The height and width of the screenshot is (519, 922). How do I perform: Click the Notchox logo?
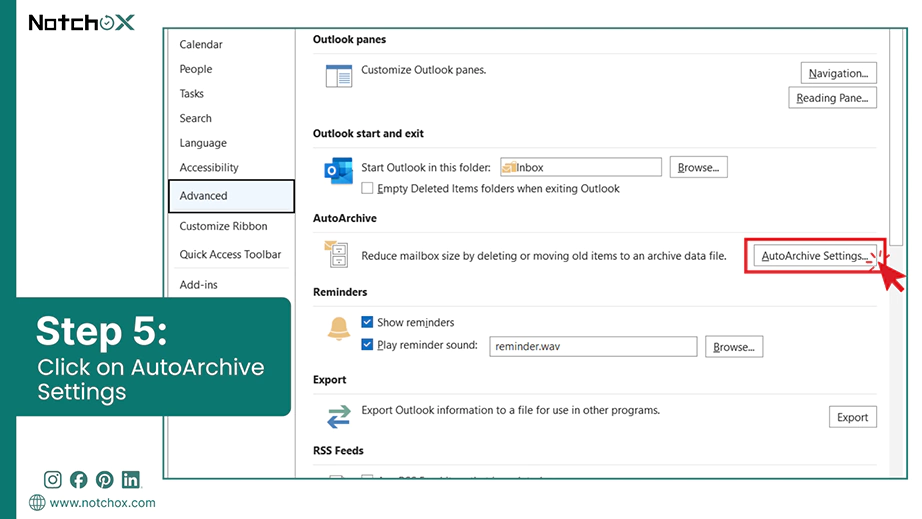point(82,23)
